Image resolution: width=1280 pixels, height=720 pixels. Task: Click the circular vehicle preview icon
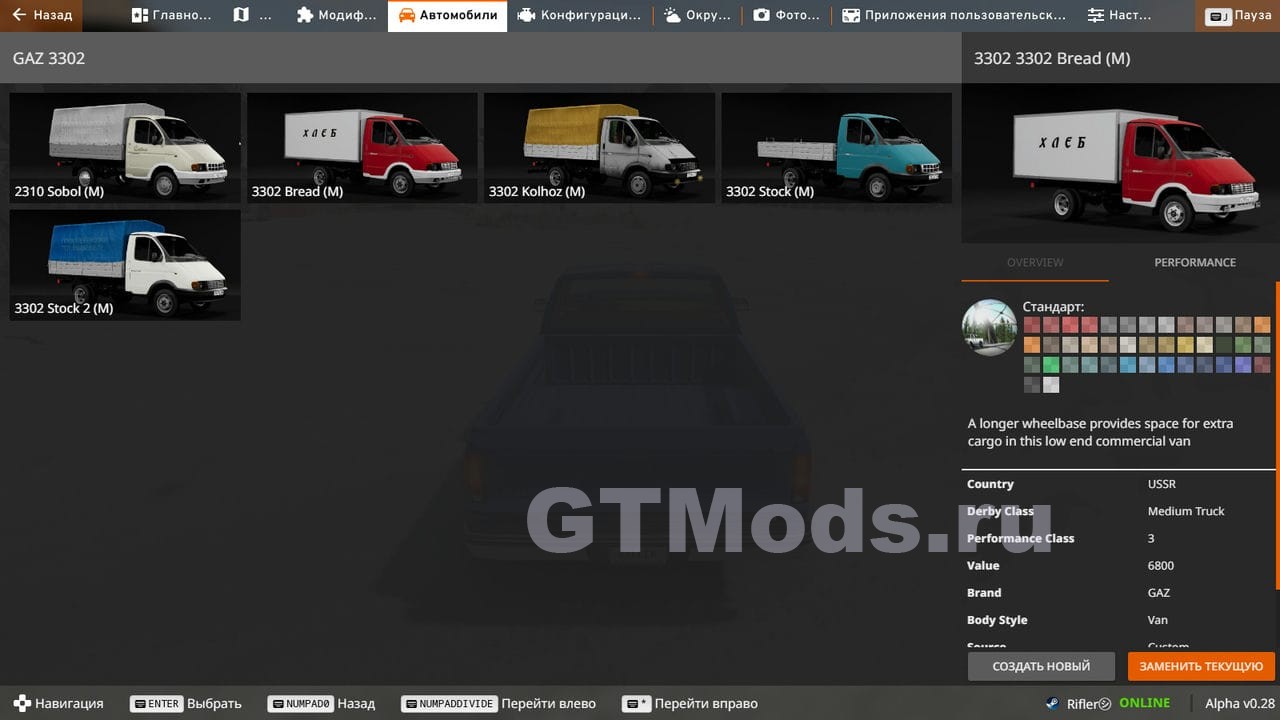click(989, 328)
